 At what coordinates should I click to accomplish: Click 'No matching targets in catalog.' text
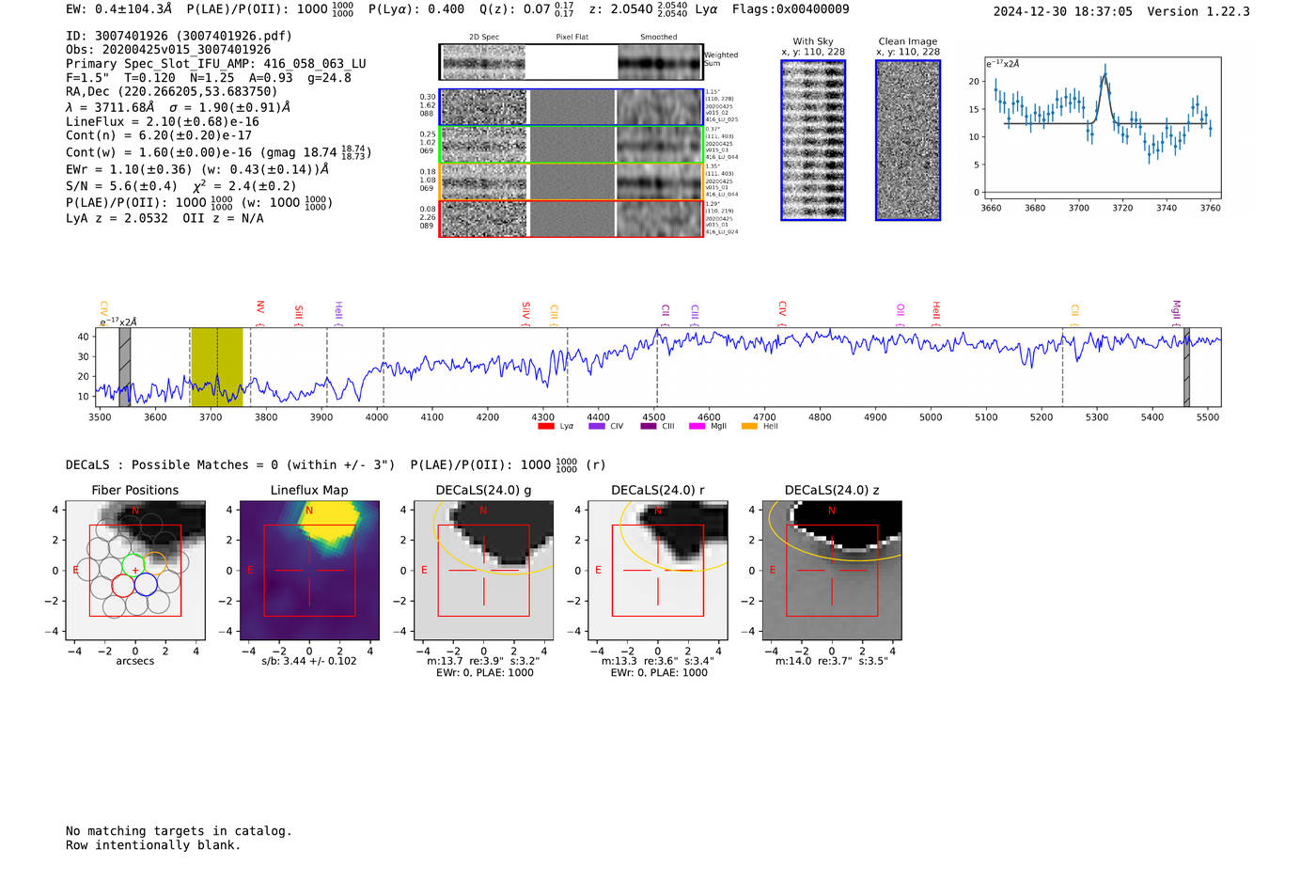(x=179, y=831)
